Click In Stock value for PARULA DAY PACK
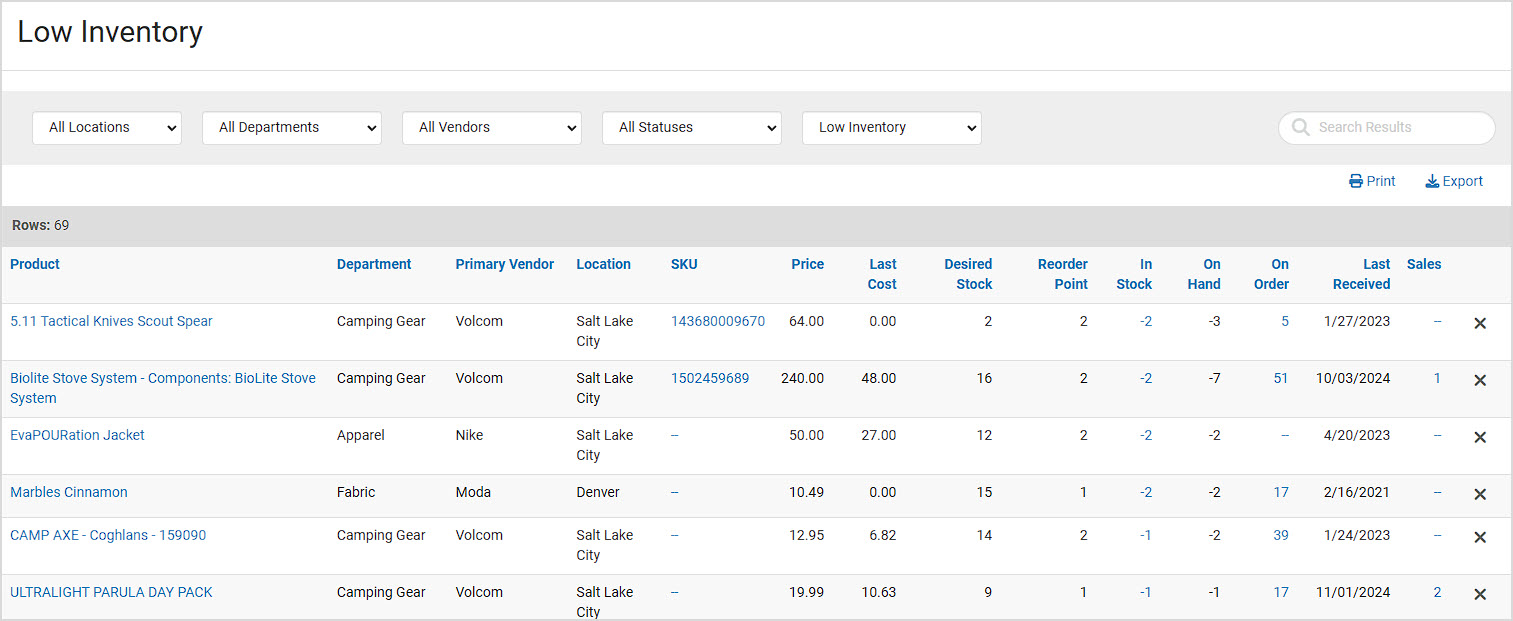 (x=1146, y=592)
